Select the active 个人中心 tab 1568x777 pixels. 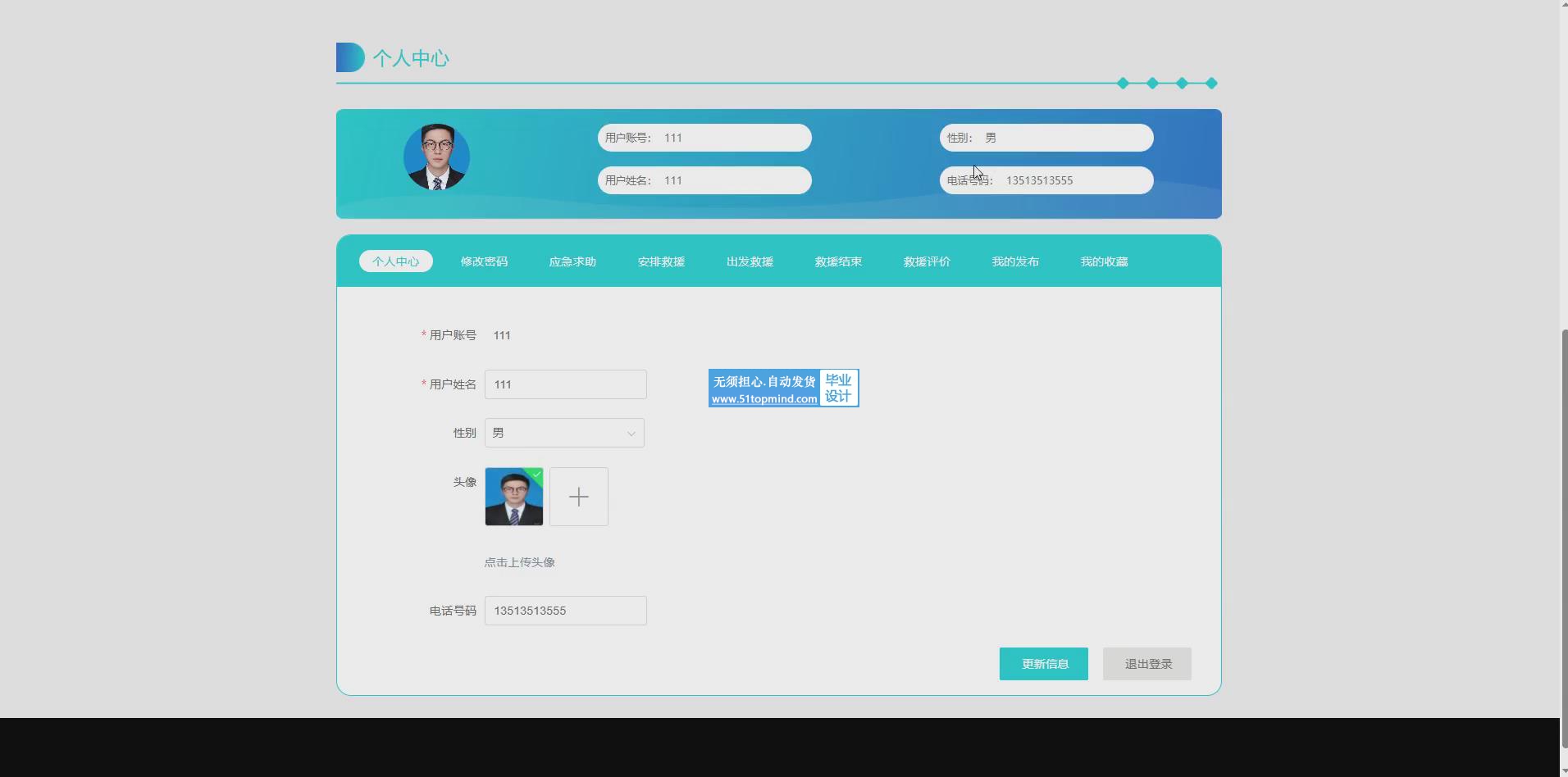tap(395, 261)
